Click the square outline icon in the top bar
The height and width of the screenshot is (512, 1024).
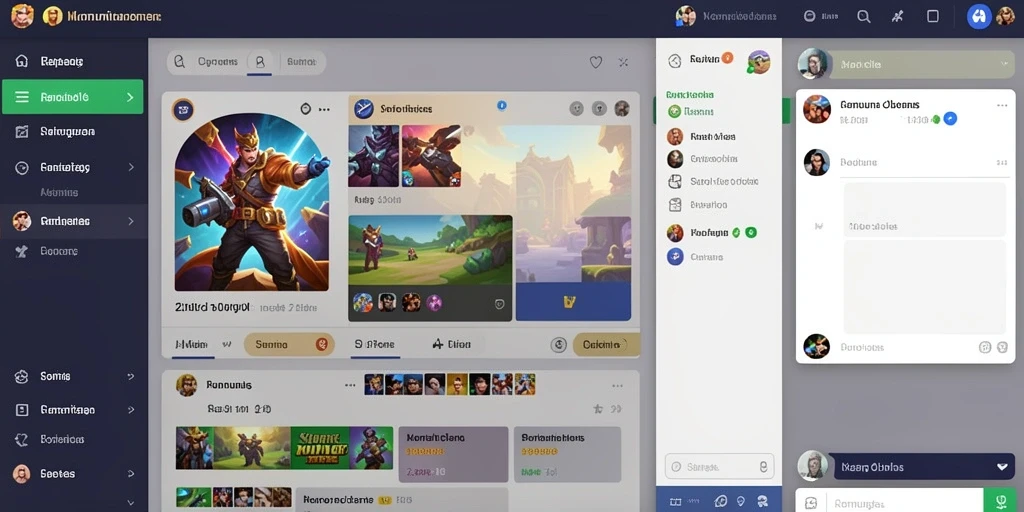point(933,16)
